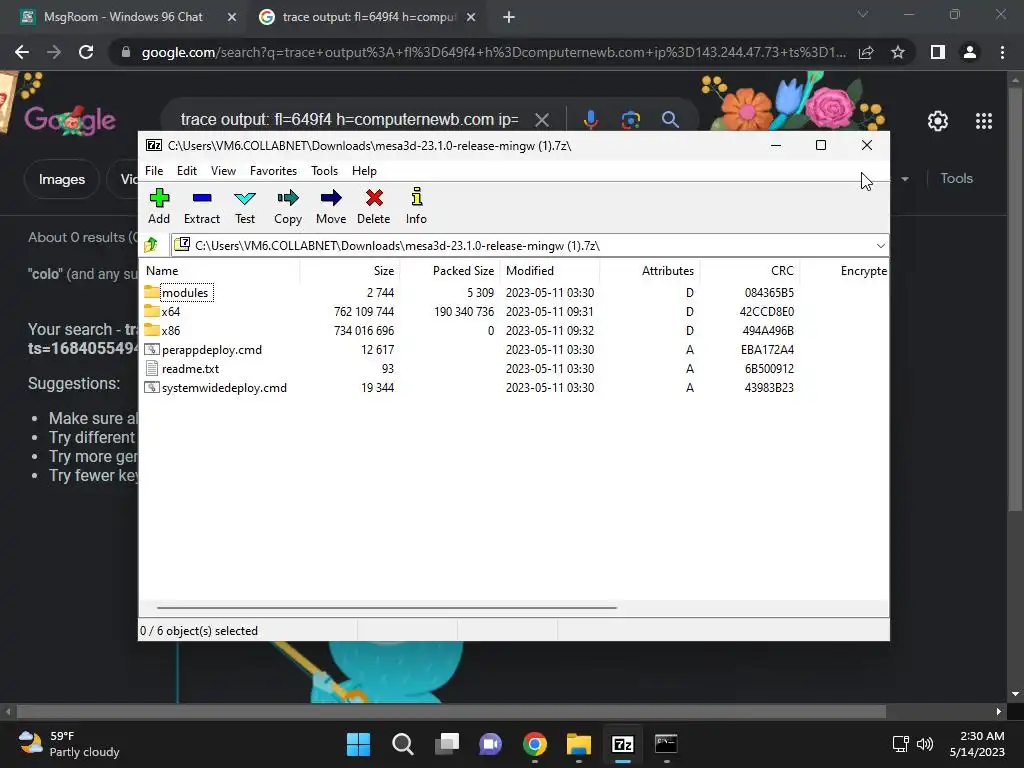Click '0 / 6 object(s) selected' status text
Viewport: 1024px width, 768px height.
coord(199,631)
